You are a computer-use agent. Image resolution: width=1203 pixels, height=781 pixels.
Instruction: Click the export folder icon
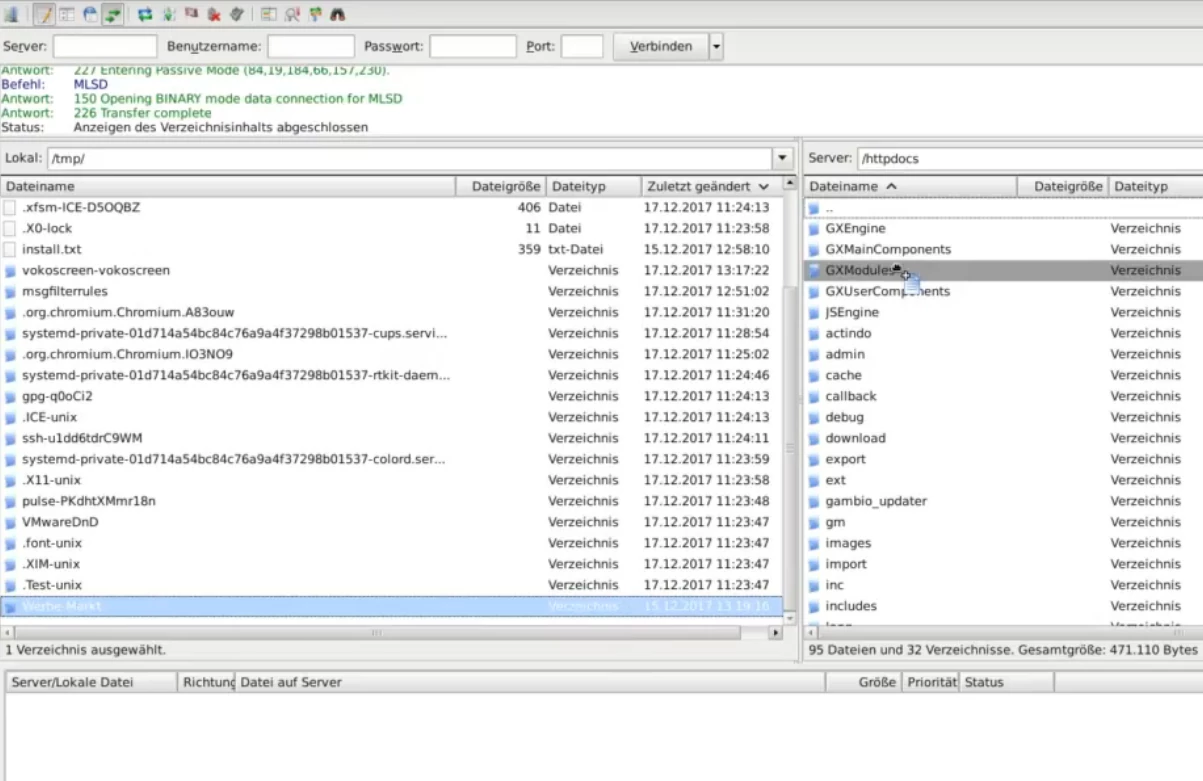pos(813,460)
